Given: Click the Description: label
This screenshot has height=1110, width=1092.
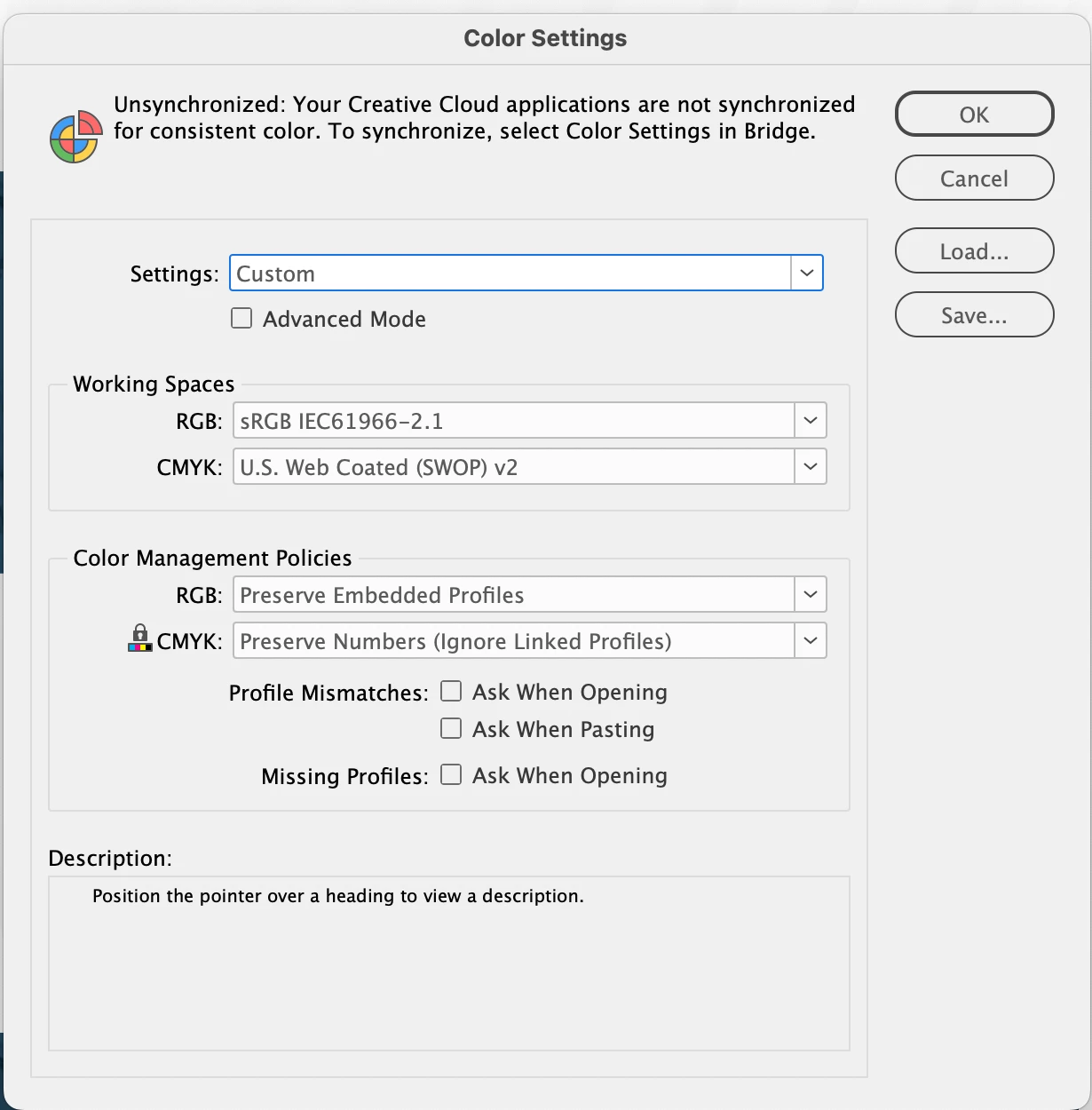Looking at the screenshot, I should click(x=110, y=858).
